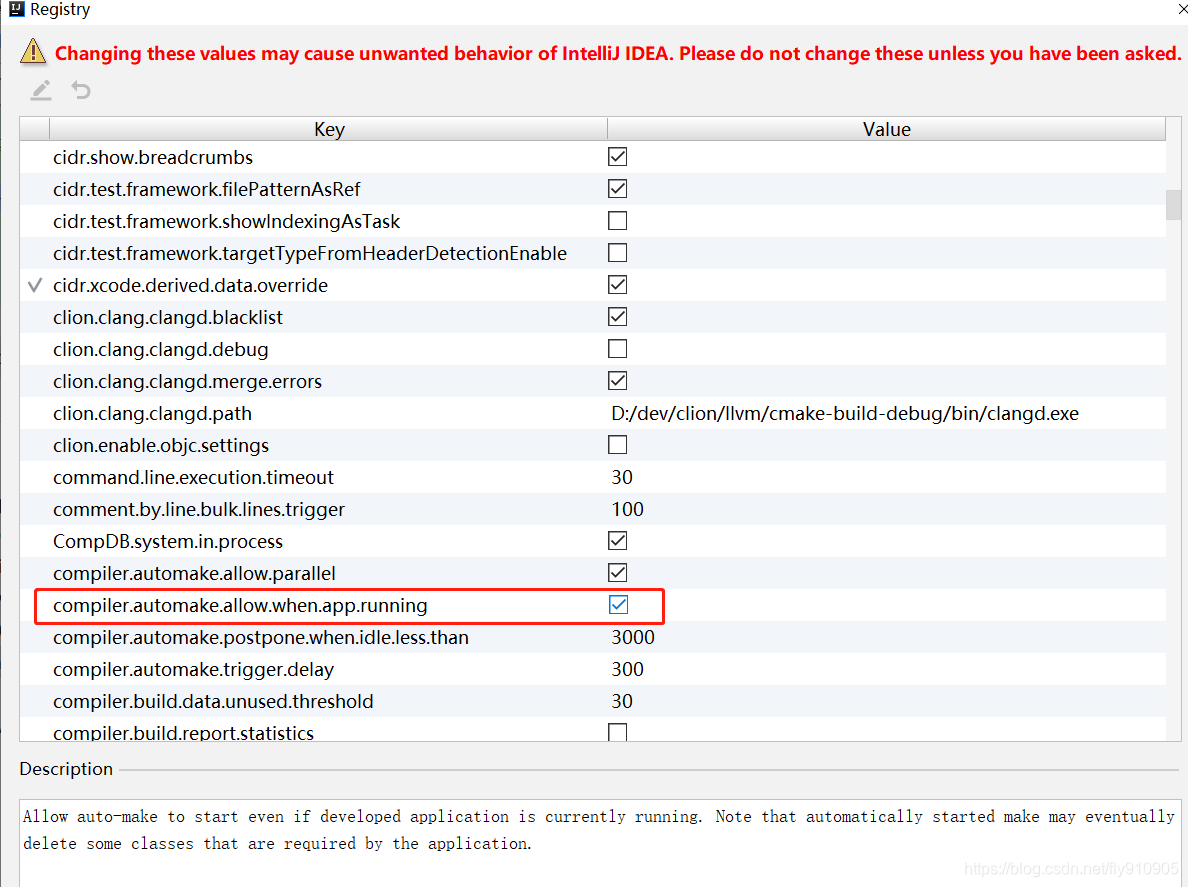Enable cidr.test.framework.showIndexingAsTask

coord(617,220)
